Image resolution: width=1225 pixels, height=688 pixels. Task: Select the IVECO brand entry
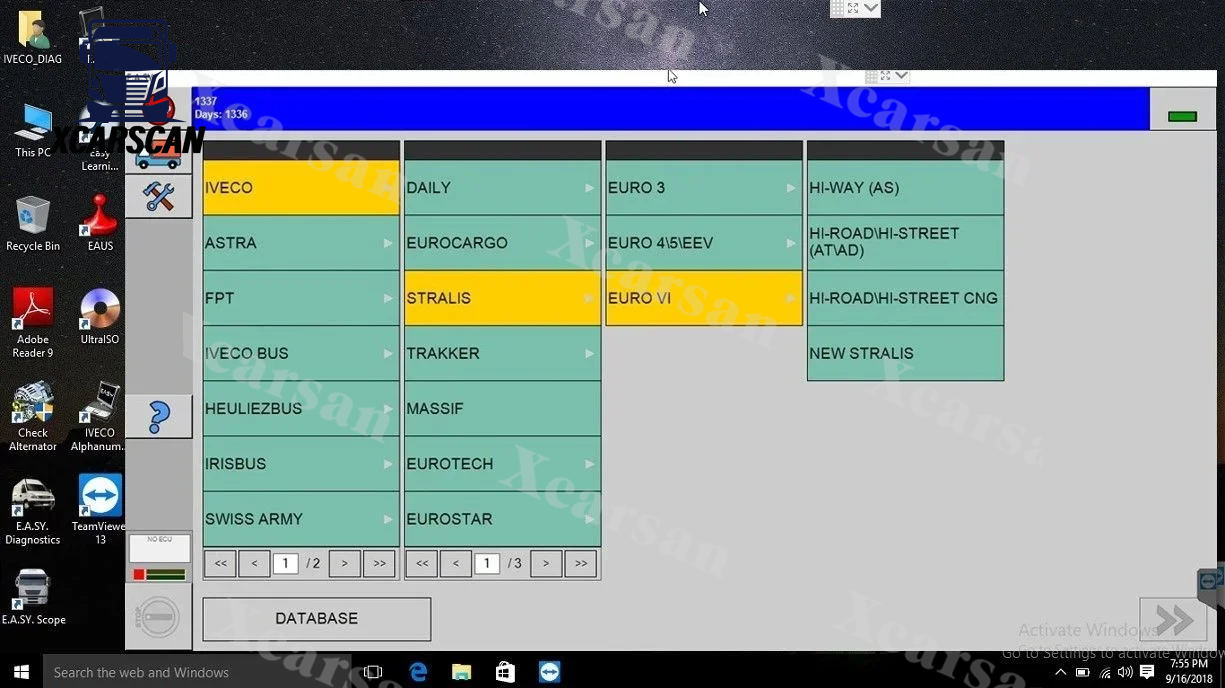pos(301,188)
